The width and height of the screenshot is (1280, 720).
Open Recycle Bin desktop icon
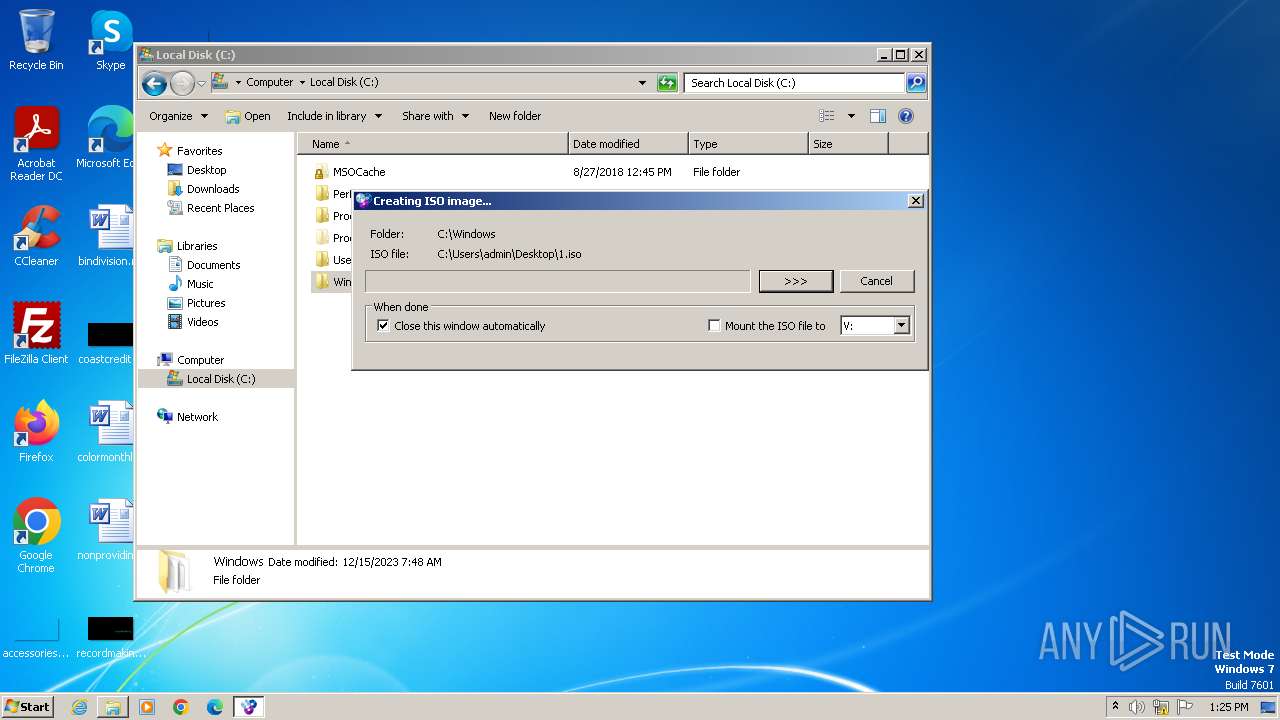(36, 40)
